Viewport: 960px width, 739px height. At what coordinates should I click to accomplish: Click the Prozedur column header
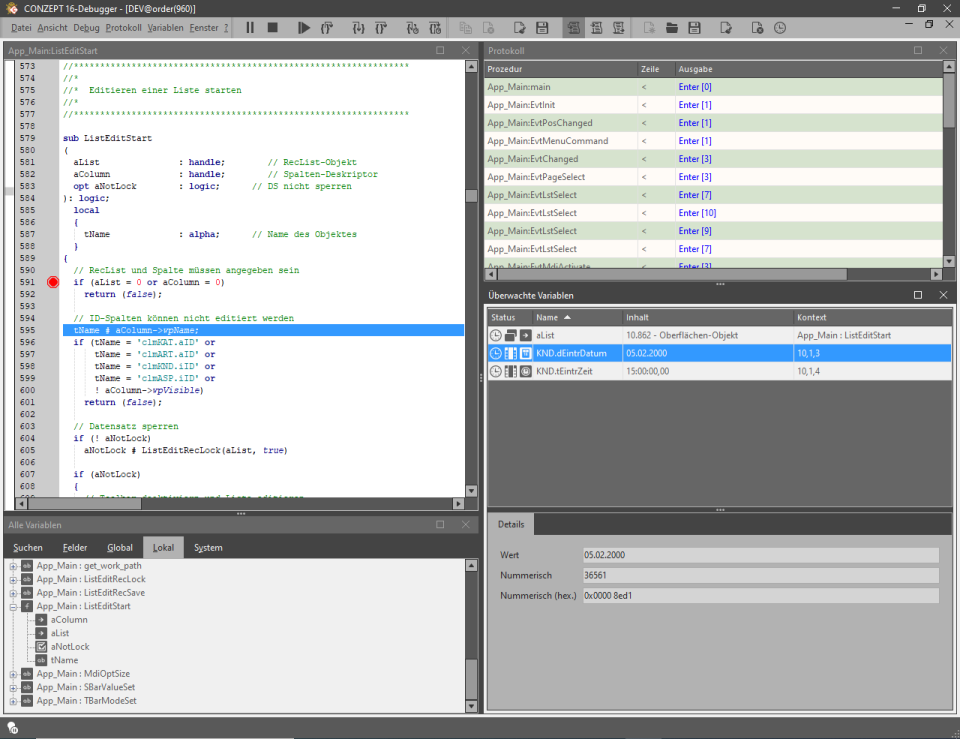point(561,69)
